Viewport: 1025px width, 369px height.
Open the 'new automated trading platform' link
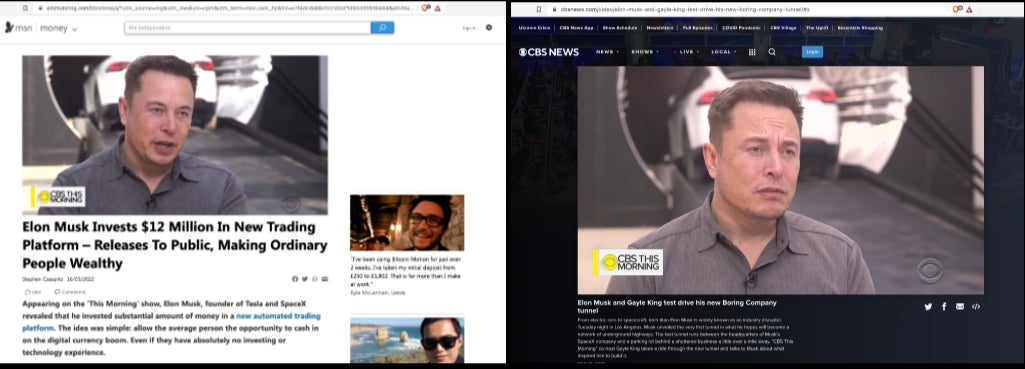pyautogui.click(x=171, y=322)
